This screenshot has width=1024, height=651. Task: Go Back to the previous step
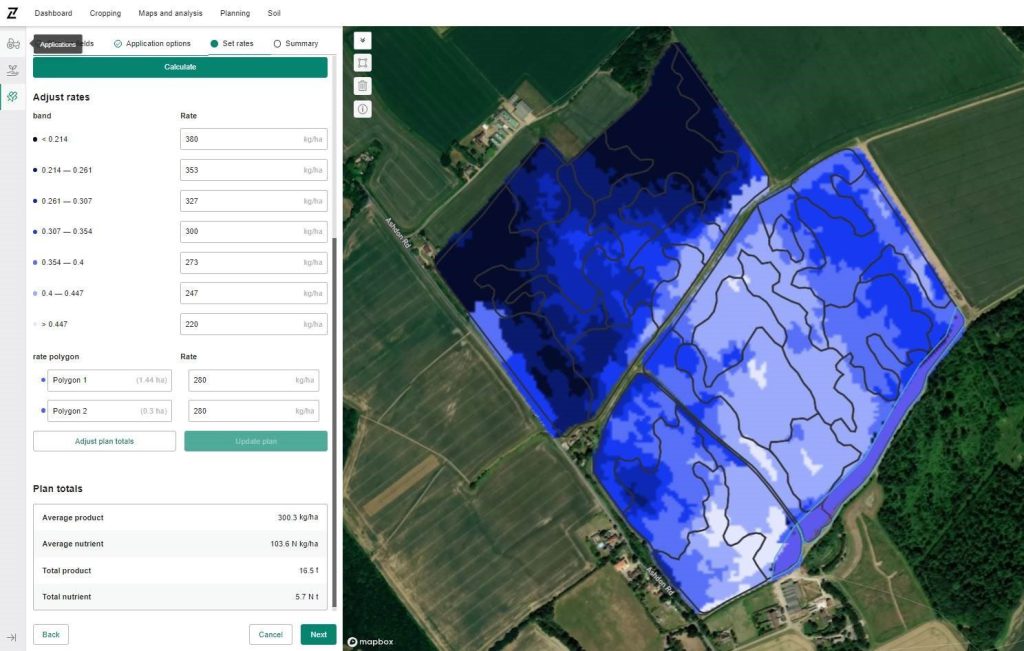tap(51, 635)
